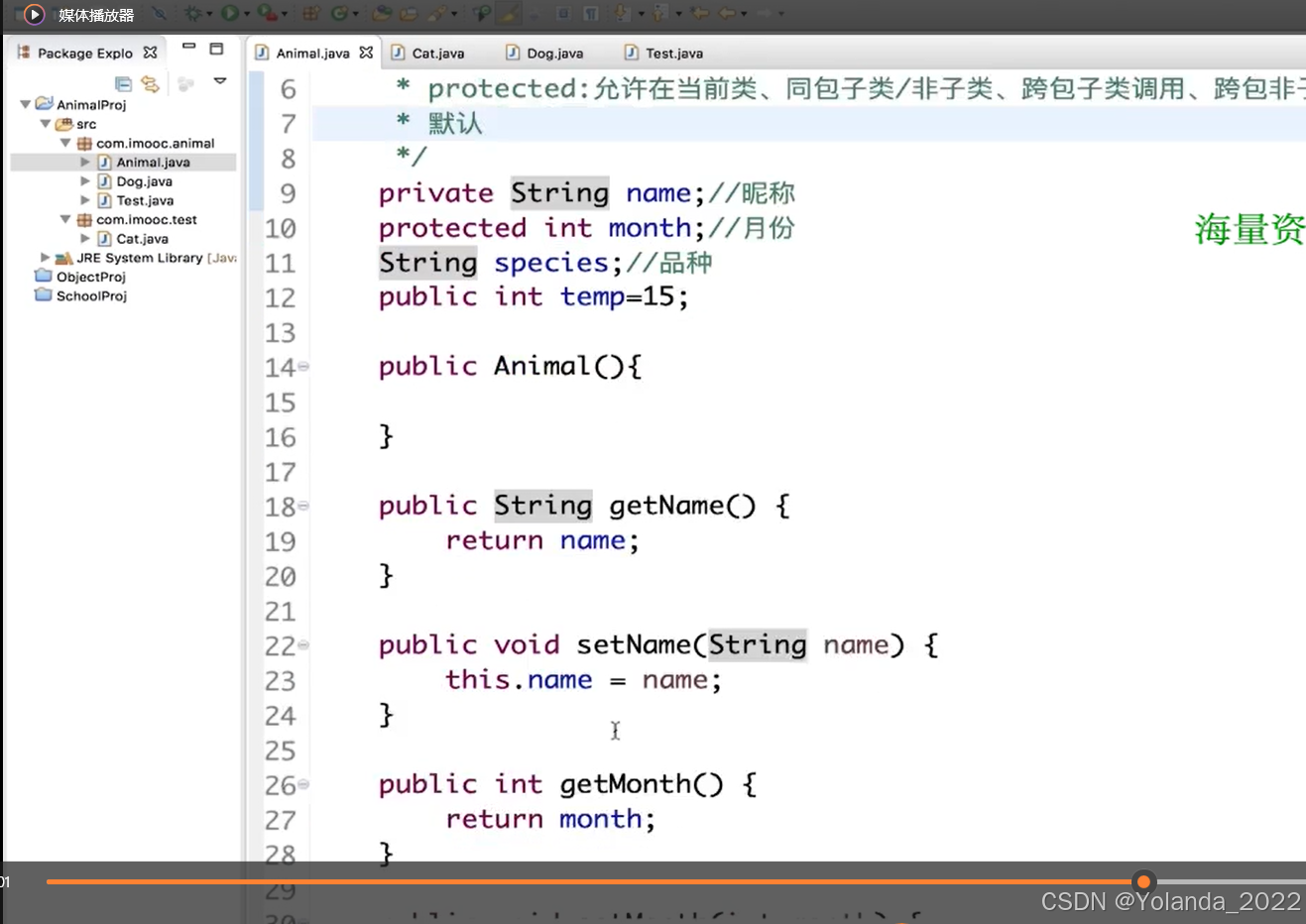Open the Debug dropdown arrow
1306x924 pixels.
point(209,14)
